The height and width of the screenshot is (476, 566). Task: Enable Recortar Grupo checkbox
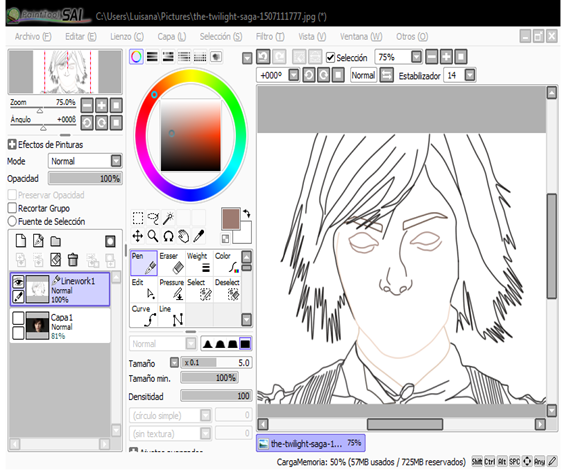pyautogui.click(x=12, y=208)
